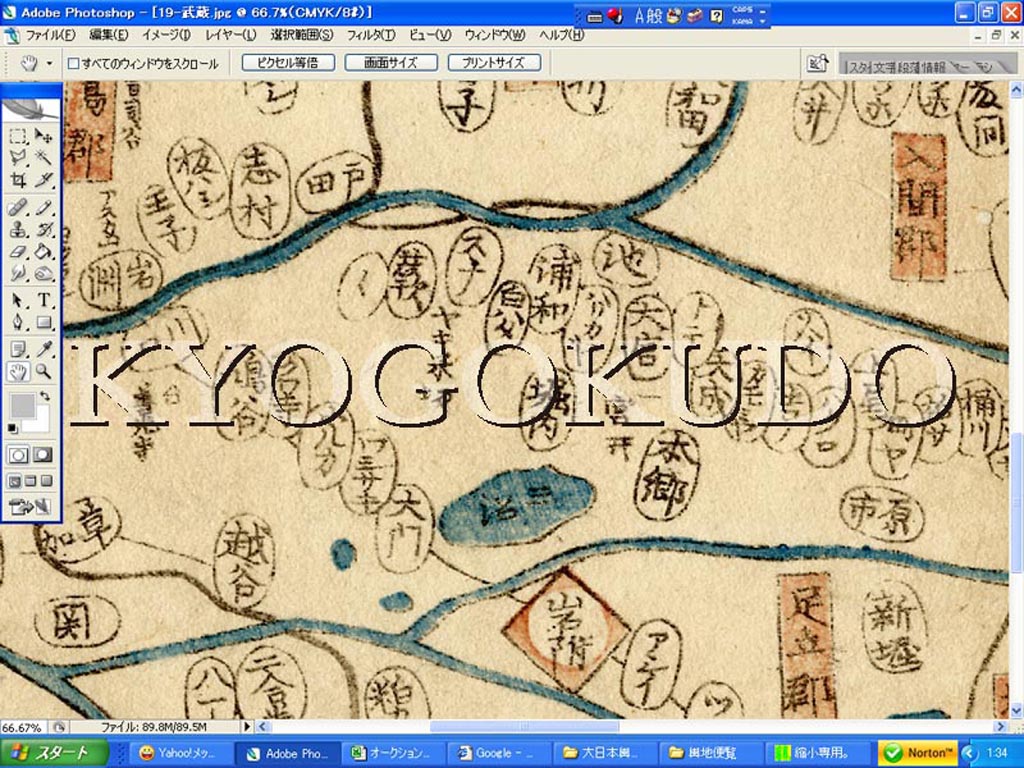The image size is (1024, 768).
Task: Jump to ImageReady from toolbox
Action: click(x=30, y=506)
